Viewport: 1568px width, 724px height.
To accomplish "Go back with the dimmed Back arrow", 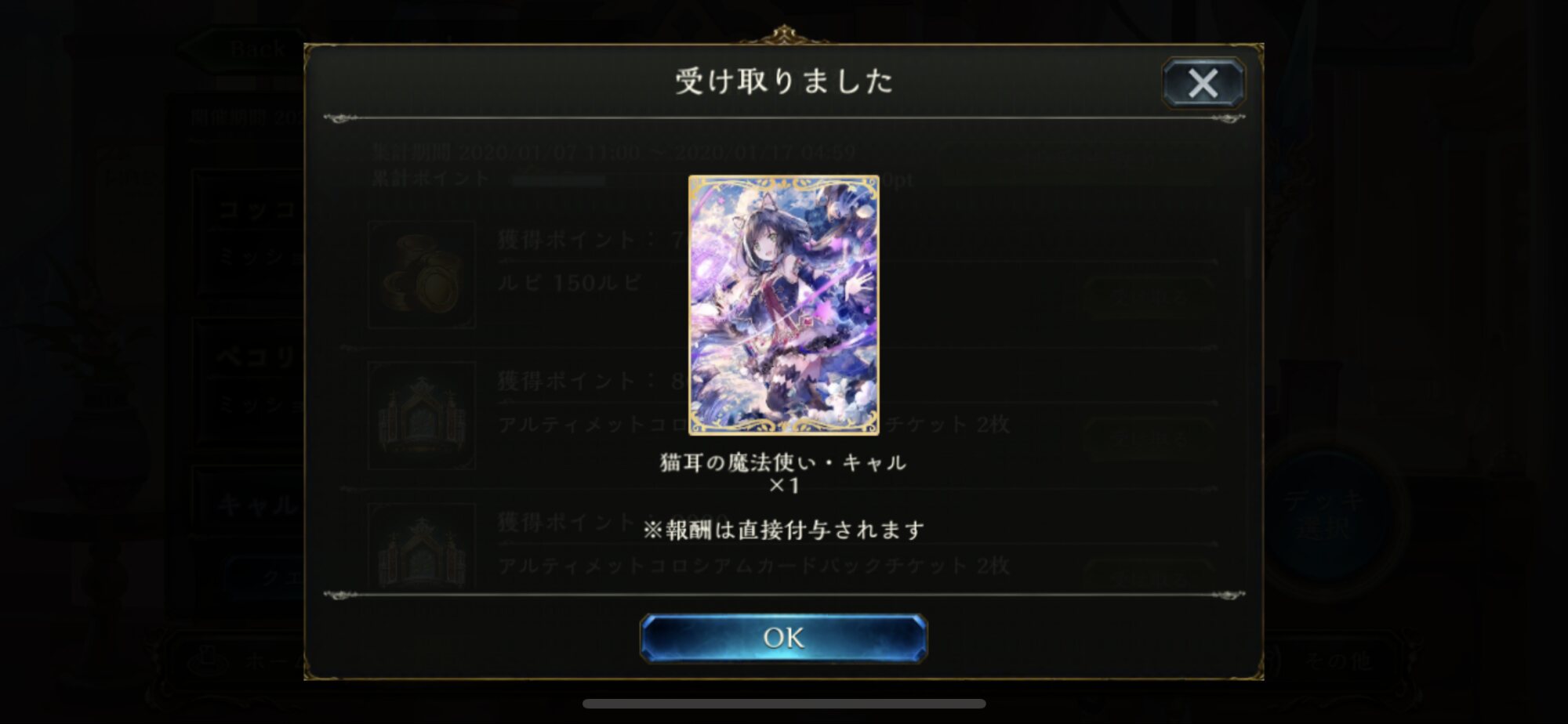I will [243, 49].
